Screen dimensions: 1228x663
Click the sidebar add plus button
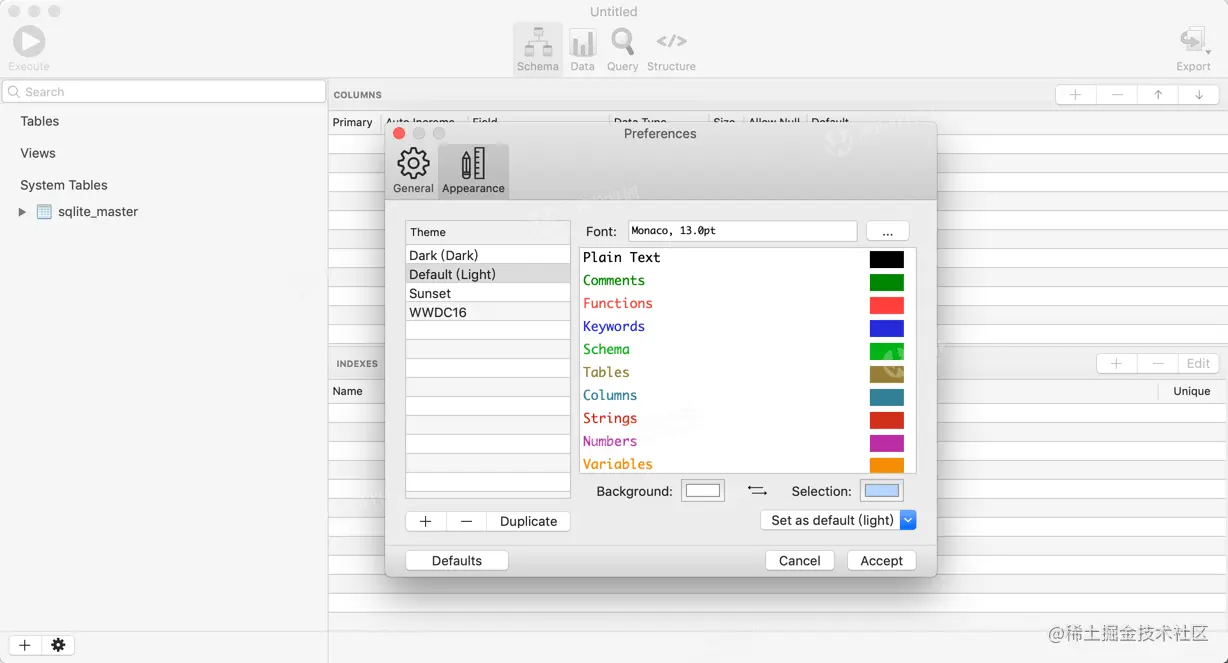[25, 645]
